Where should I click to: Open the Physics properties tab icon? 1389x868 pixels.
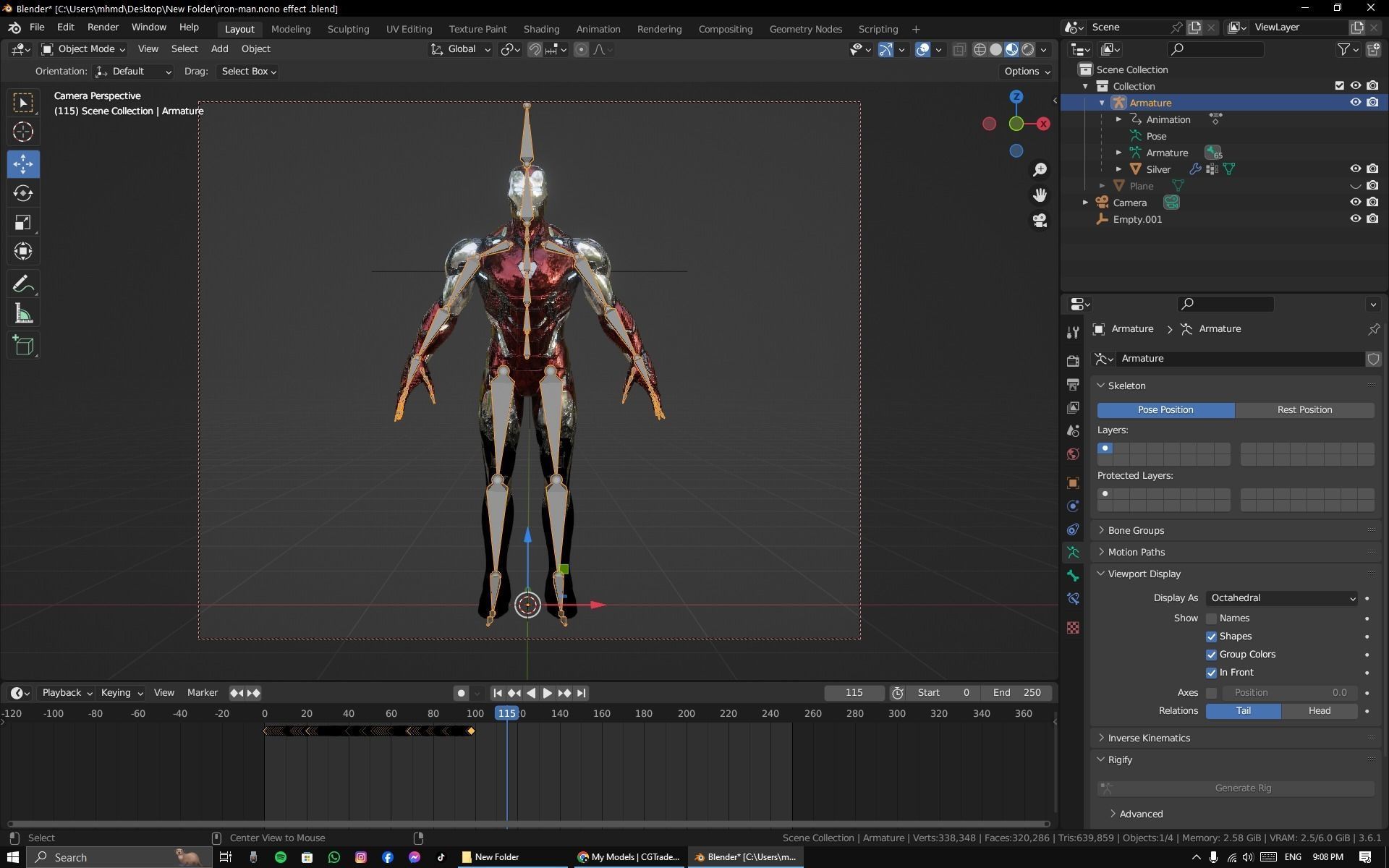click(1073, 506)
